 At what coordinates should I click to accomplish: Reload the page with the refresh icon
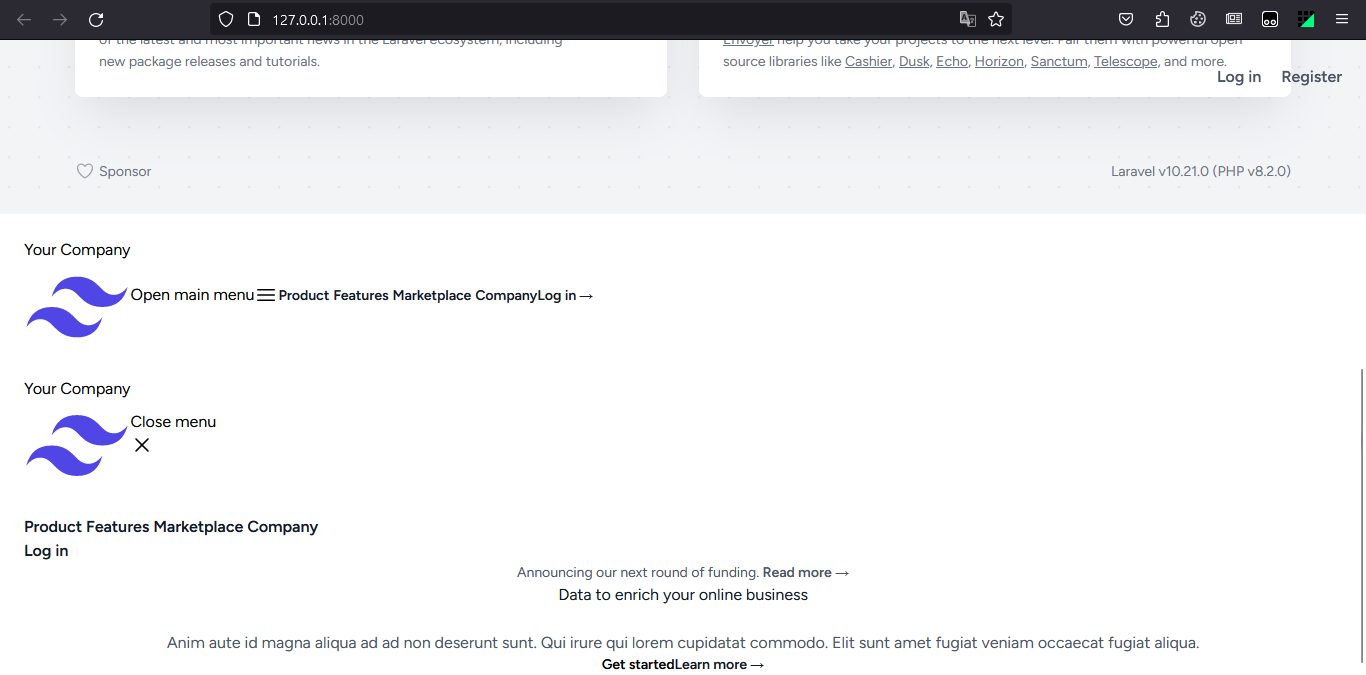[96, 19]
